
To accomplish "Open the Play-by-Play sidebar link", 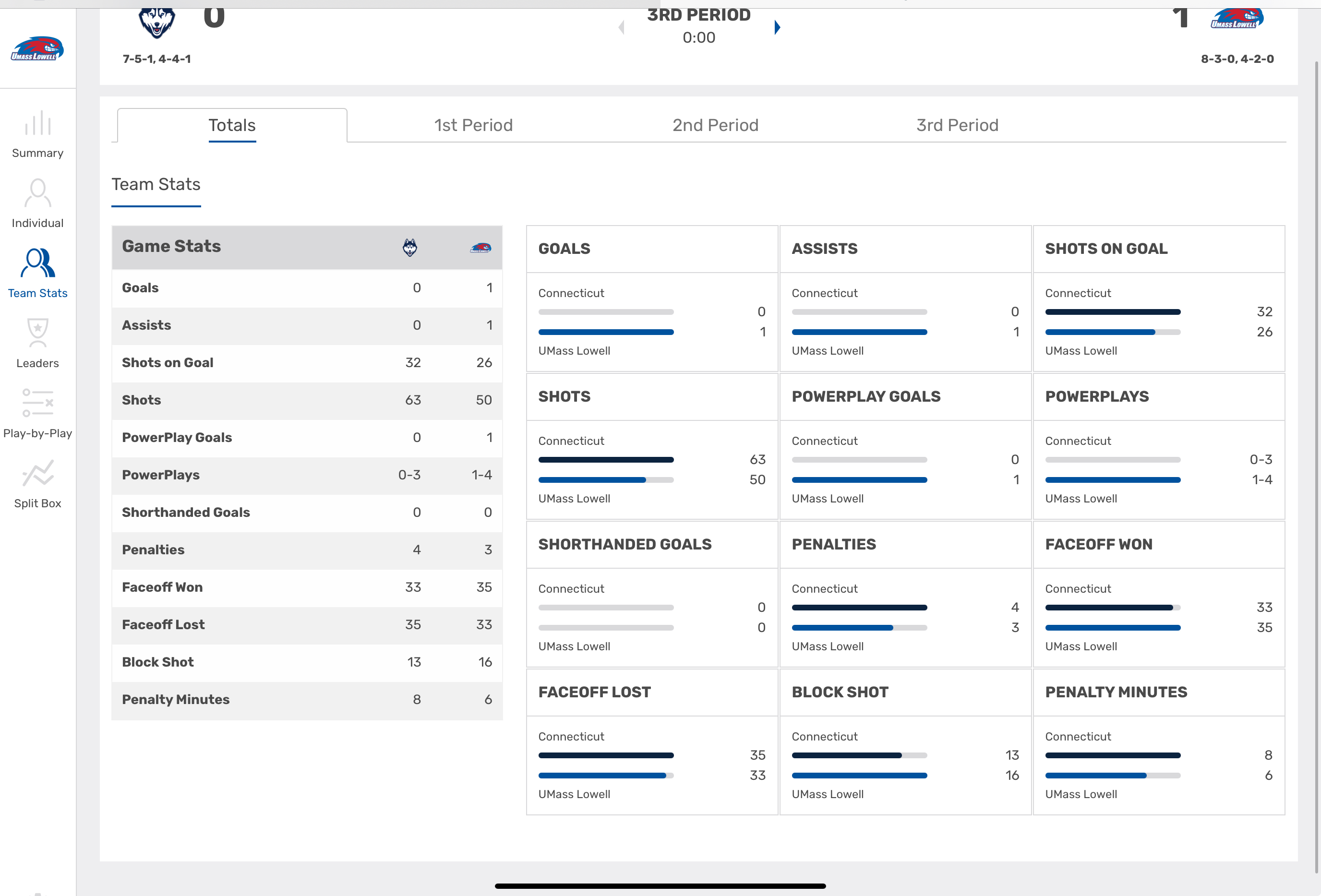I will (x=37, y=433).
